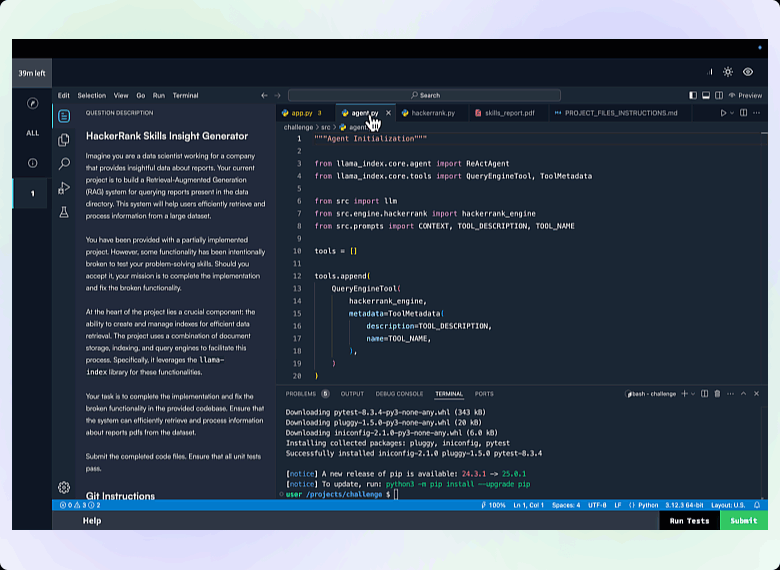Go forward with the right arrow

pyautogui.click(x=278, y=95)
